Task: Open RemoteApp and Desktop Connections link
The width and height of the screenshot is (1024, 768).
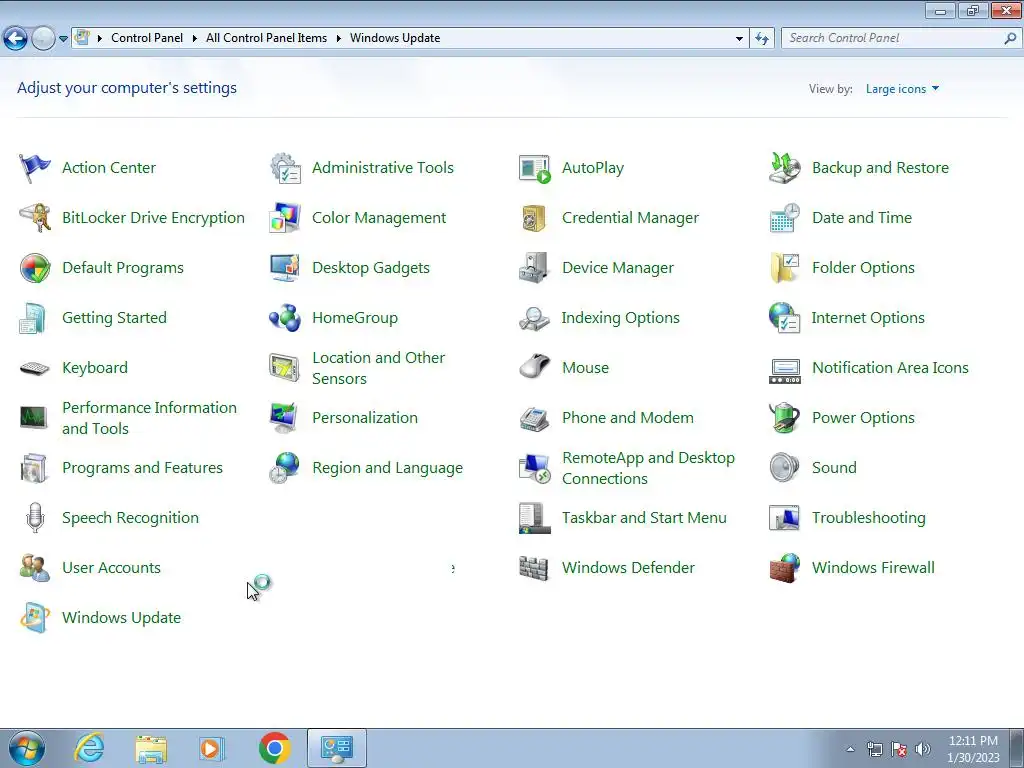Action: [648, 468]
